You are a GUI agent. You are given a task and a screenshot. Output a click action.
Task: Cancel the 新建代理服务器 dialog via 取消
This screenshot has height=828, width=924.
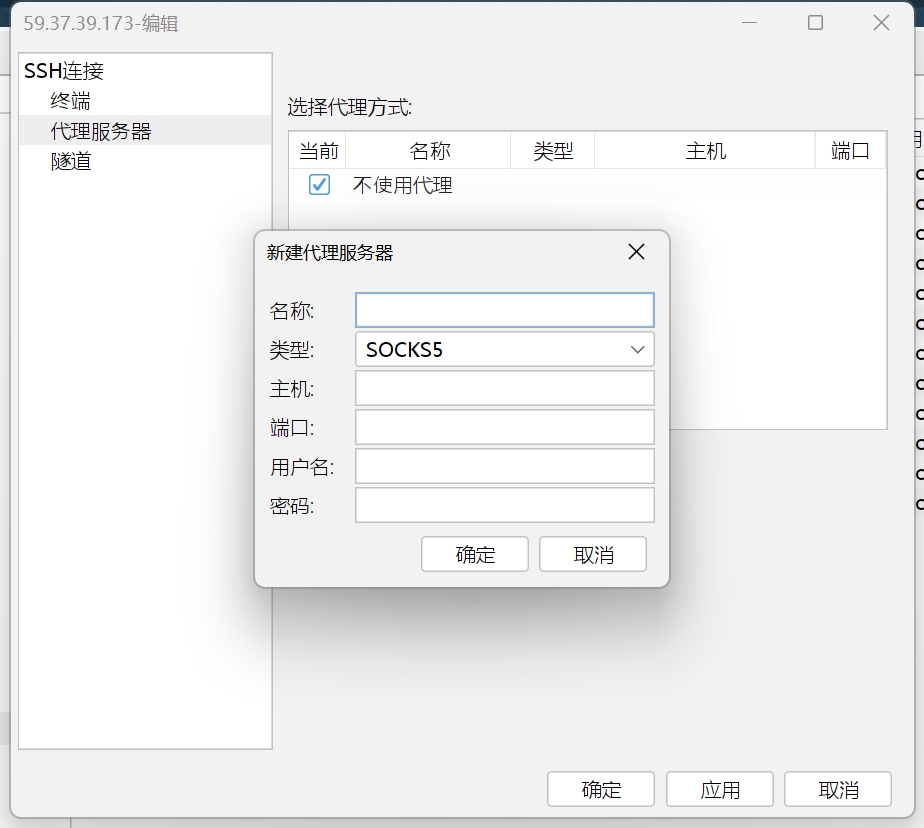[x=590, y=553]
